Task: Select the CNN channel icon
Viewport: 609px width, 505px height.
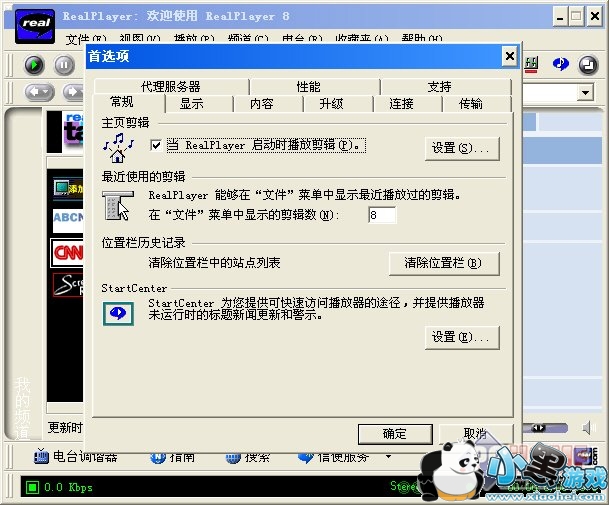Action: tap(67, 252)
